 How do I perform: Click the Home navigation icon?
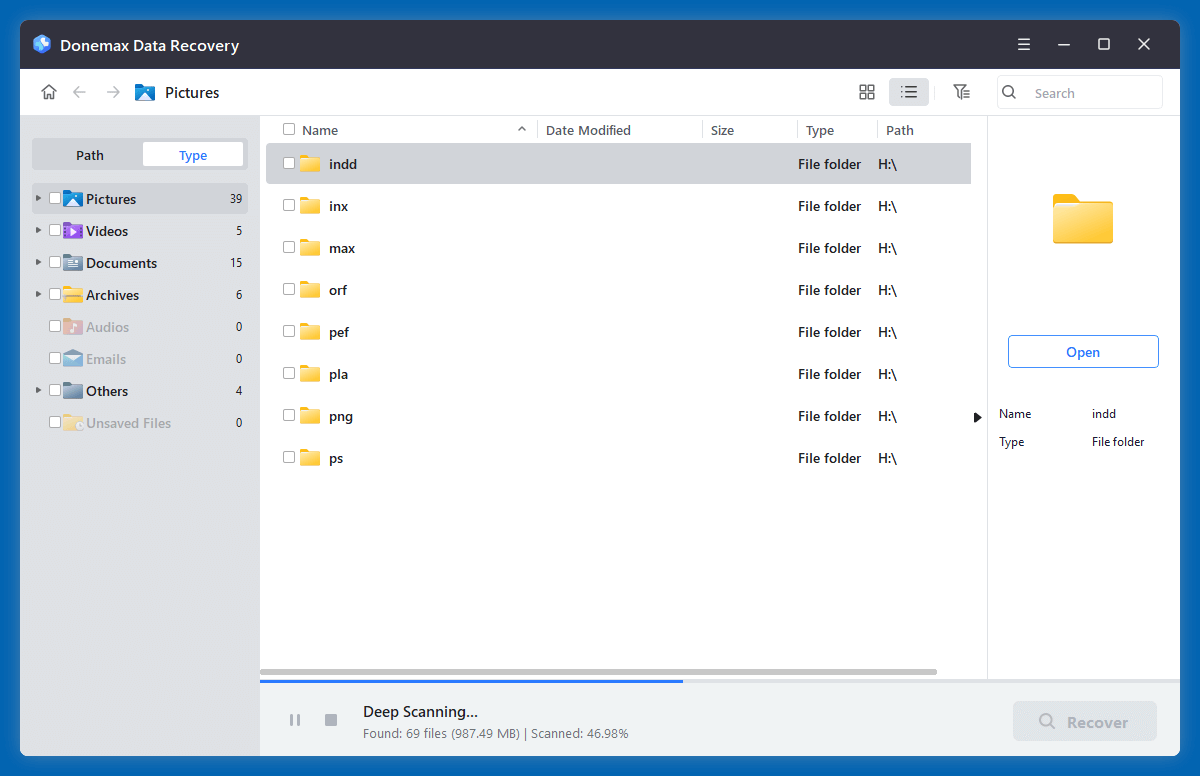point(48,91)
